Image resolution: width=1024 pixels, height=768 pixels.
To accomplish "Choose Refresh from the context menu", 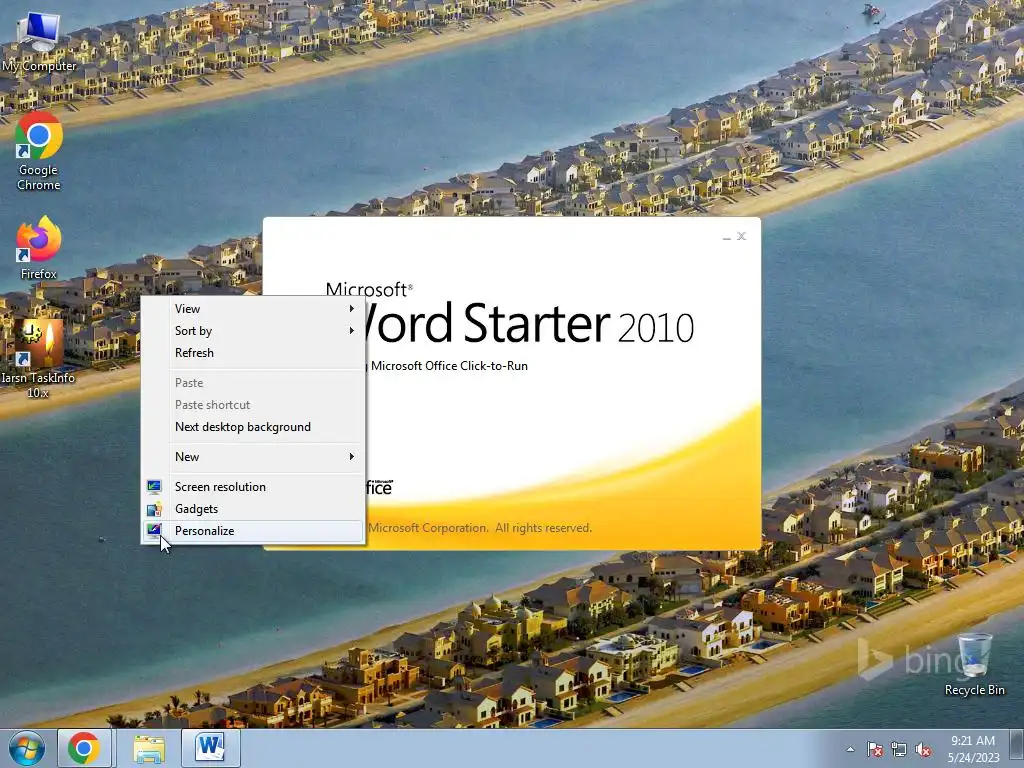I will tap(253, 353).
